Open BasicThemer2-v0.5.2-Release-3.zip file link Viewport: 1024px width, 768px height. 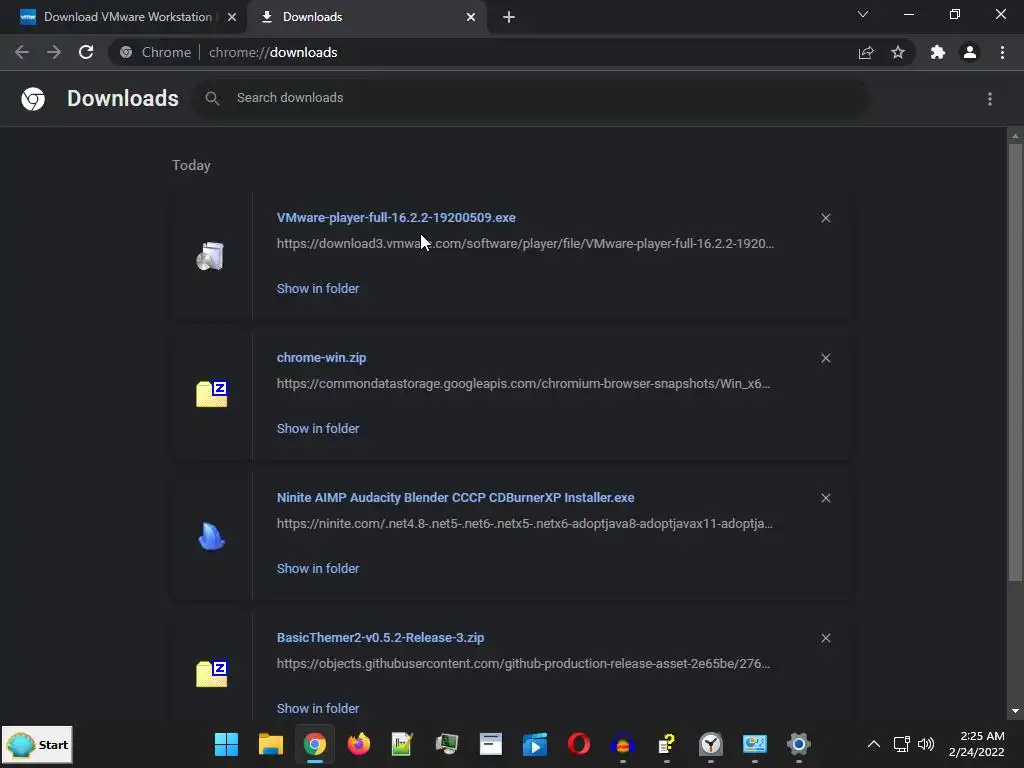[x=380, y=637]
